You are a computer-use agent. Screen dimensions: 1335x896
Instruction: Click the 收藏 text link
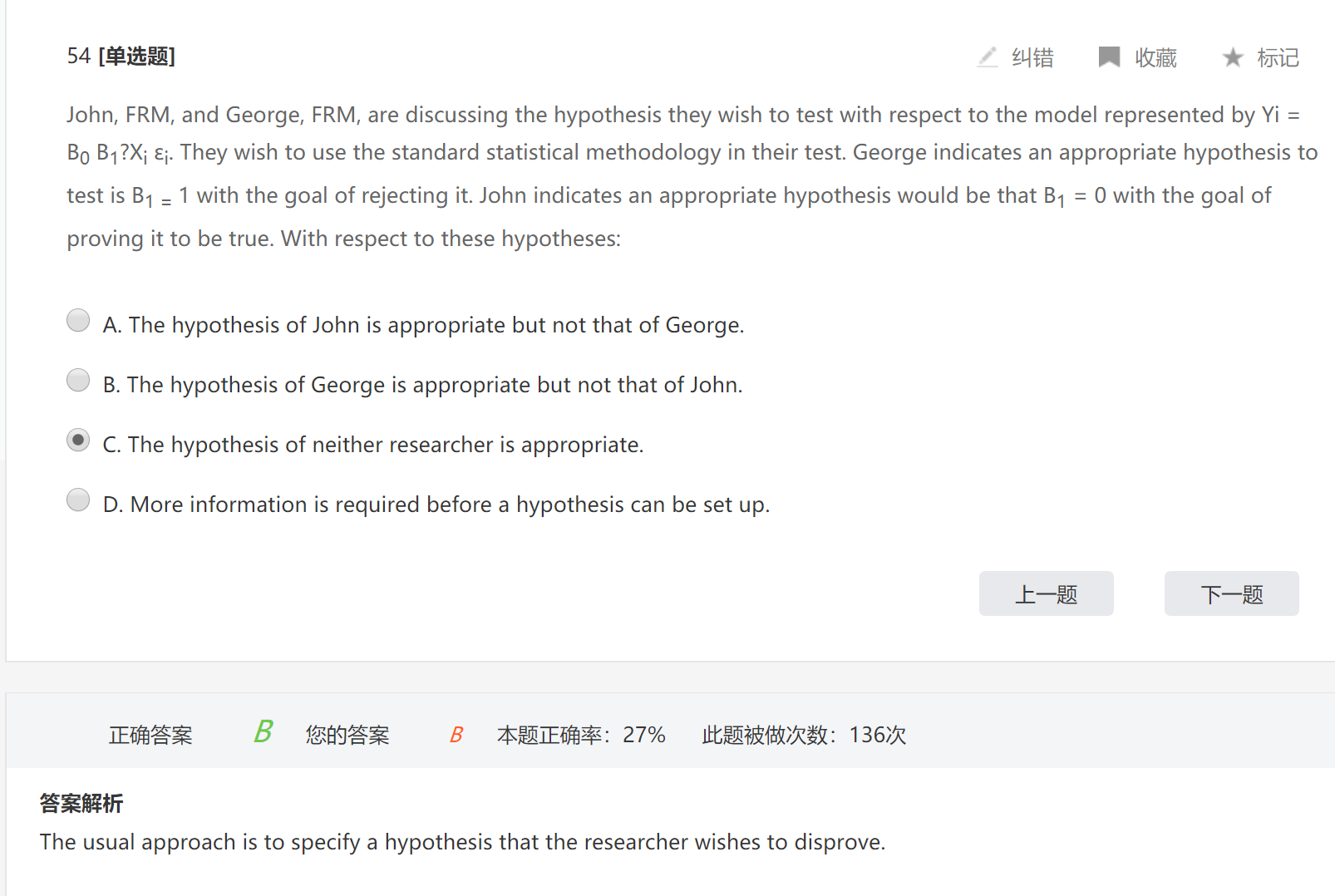1156,58
